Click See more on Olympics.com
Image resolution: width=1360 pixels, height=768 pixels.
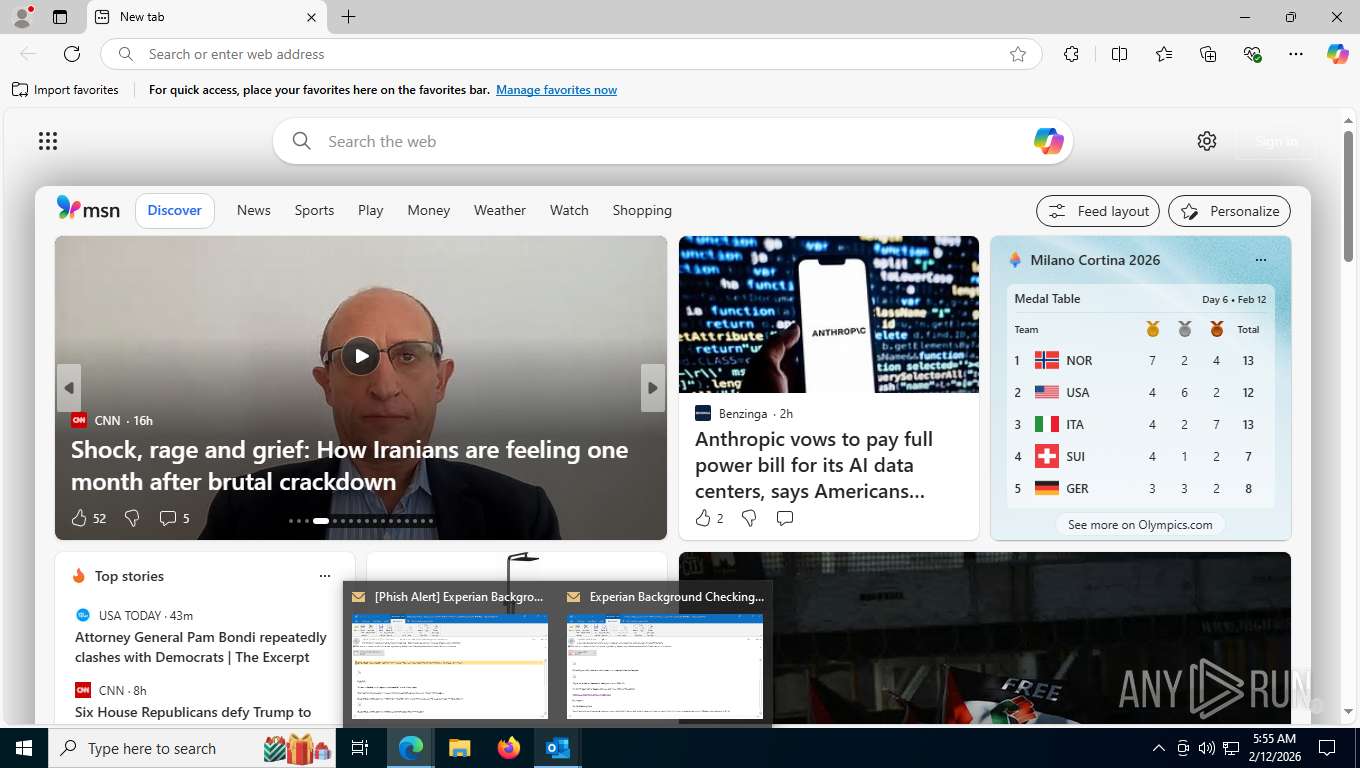point(1140,524)
